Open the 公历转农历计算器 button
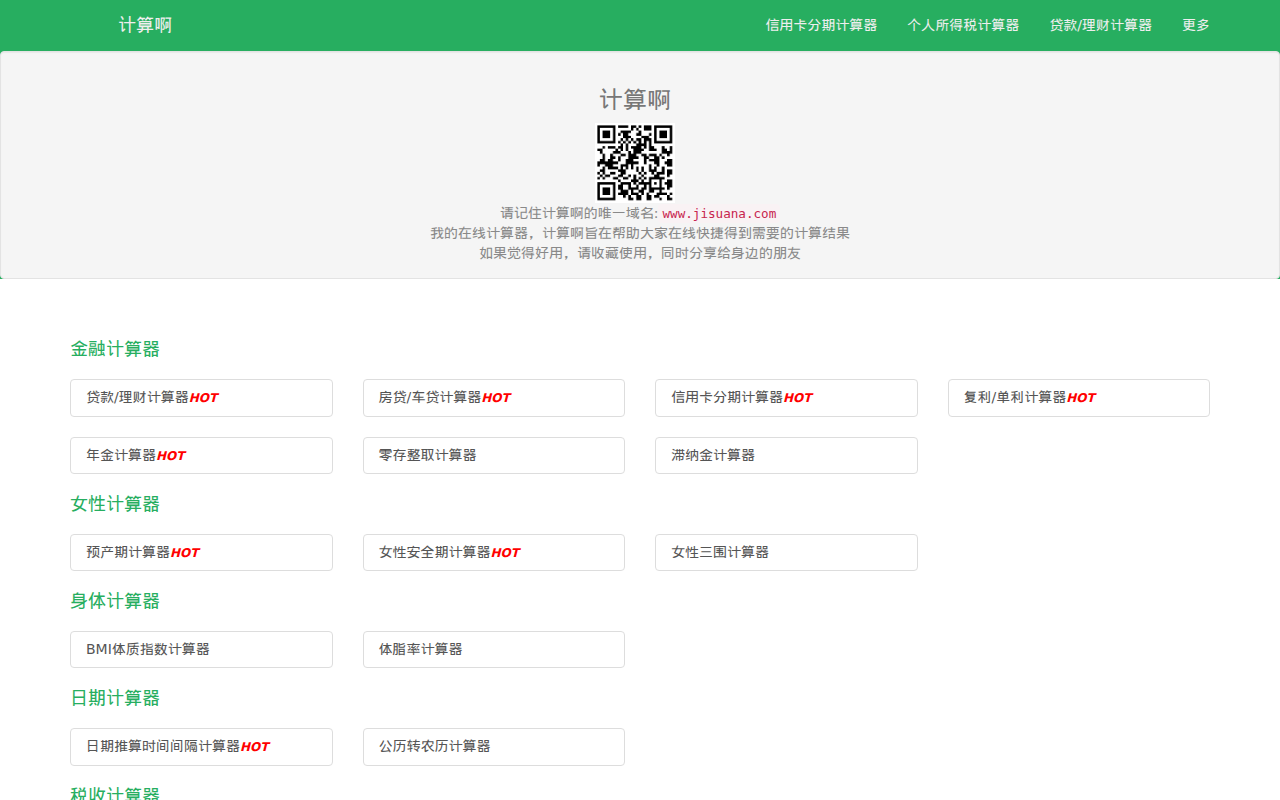The width and height of the screenshot is (1280, 800). pos(493,747)
